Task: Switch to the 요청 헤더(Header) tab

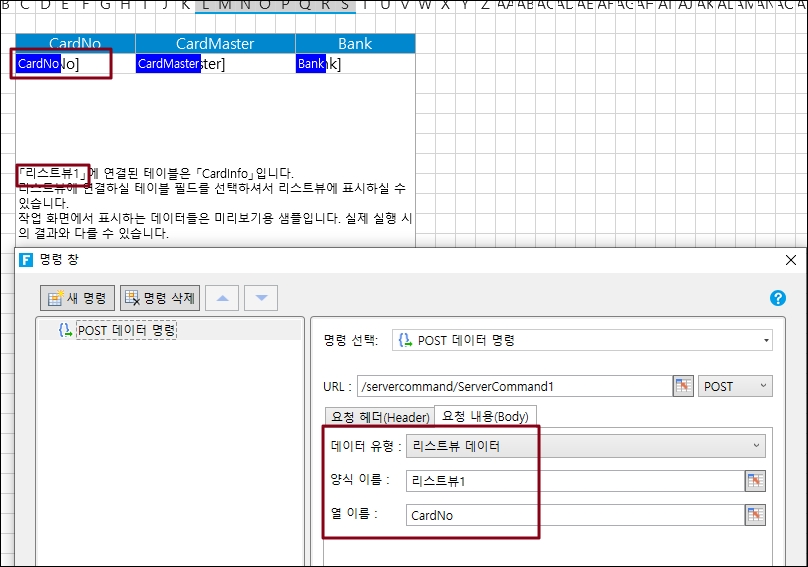Action: 378,416
